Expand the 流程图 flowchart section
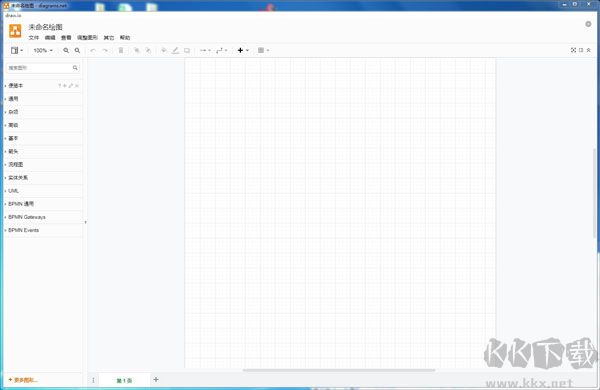 click(x=43, y=164)
